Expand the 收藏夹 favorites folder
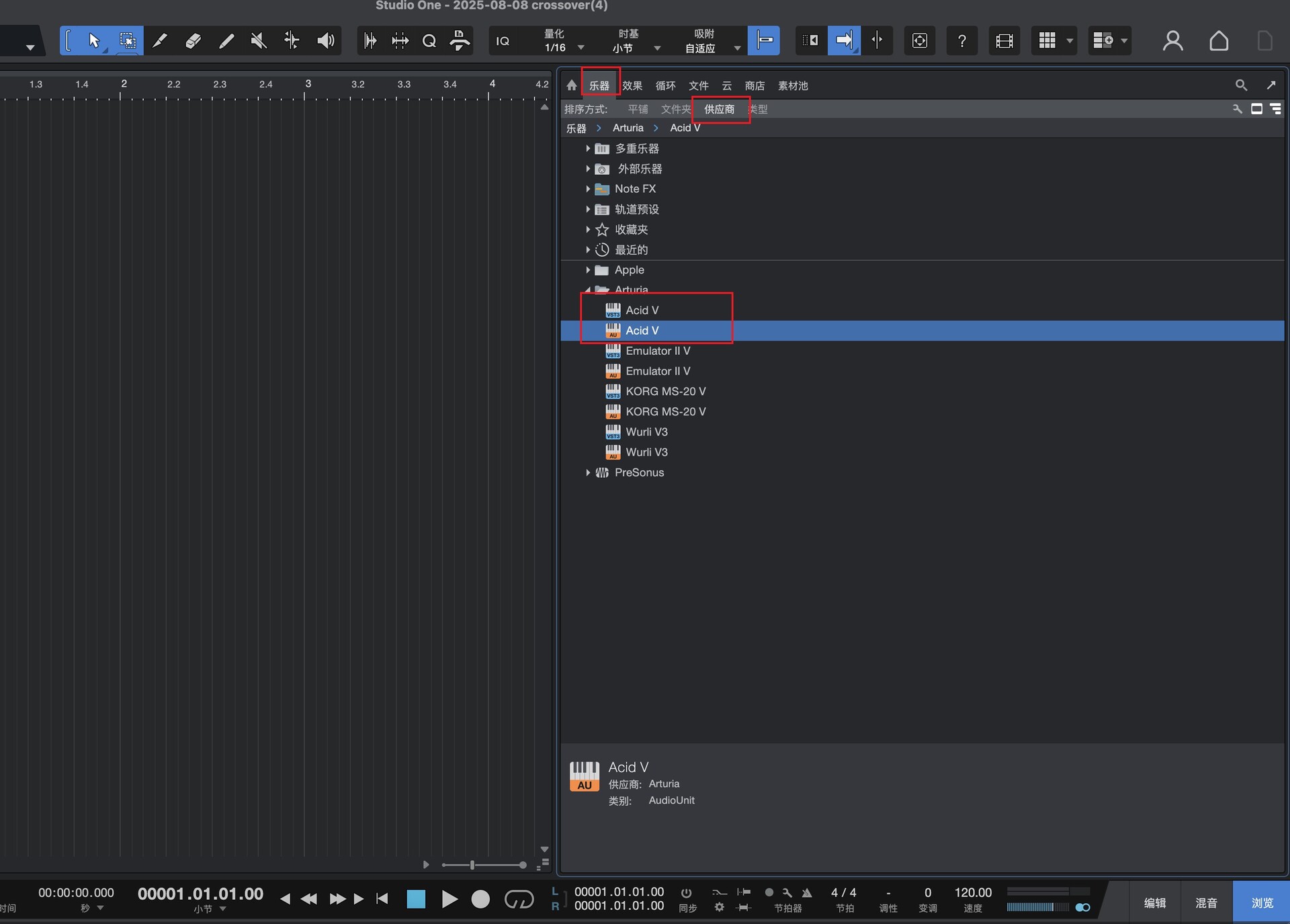The image size is (1290, 924). click(x=588, y=229)
